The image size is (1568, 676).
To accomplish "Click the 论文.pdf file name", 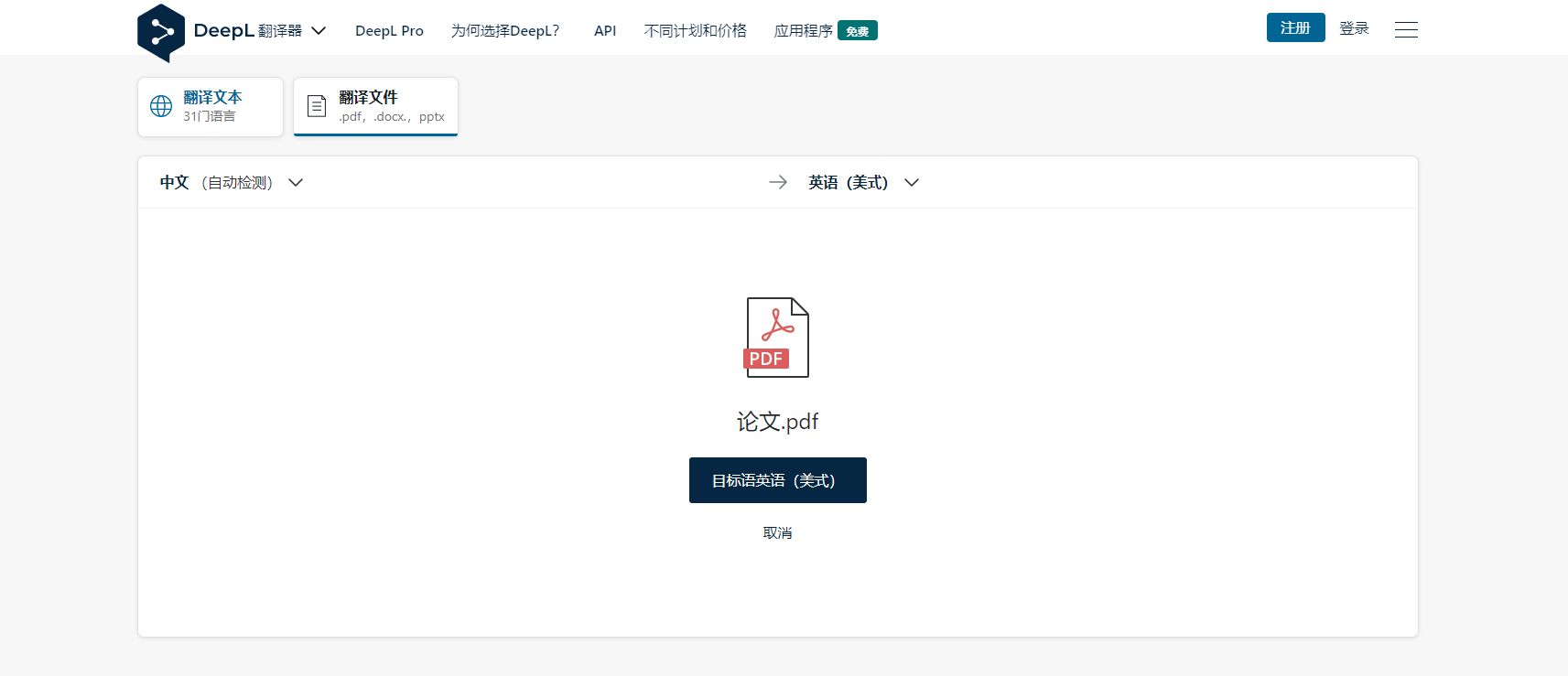I will (778, 422).
